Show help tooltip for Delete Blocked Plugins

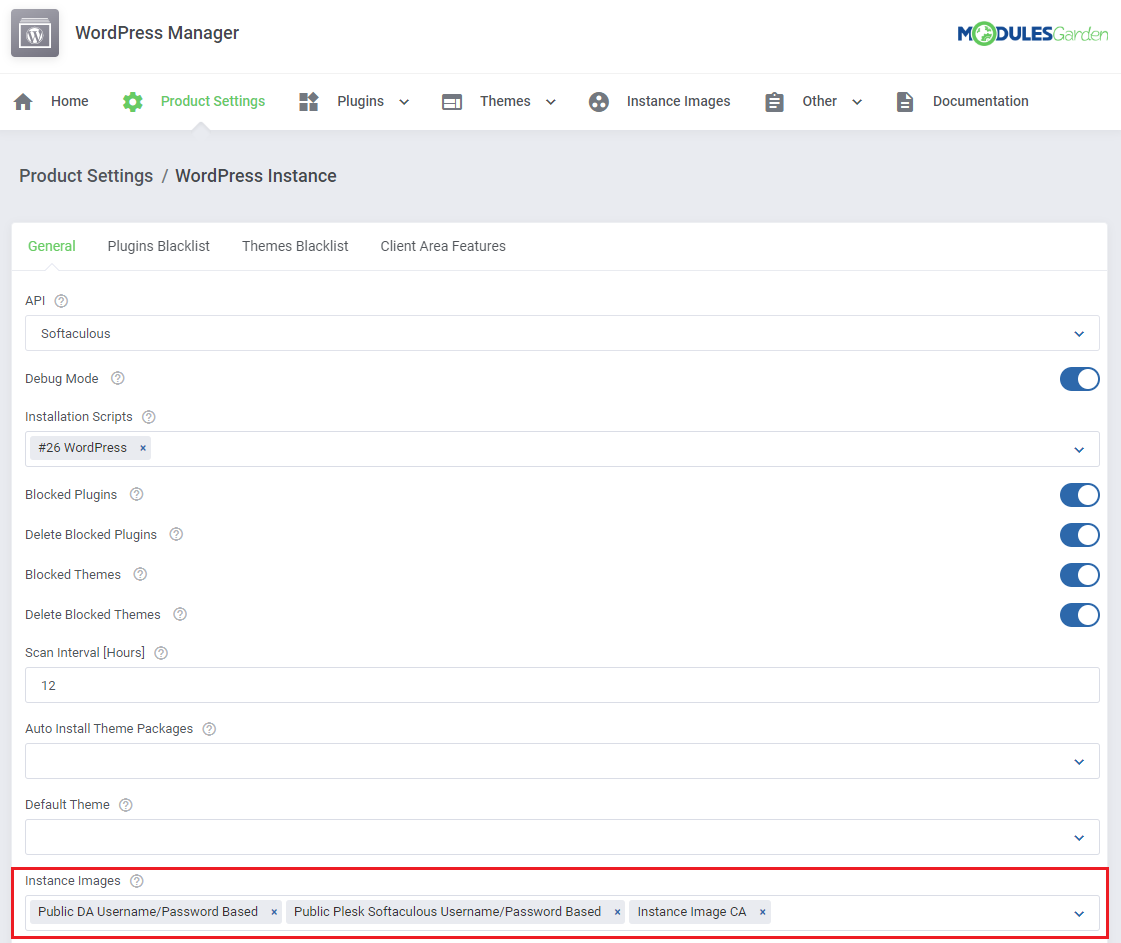[176, 534]
